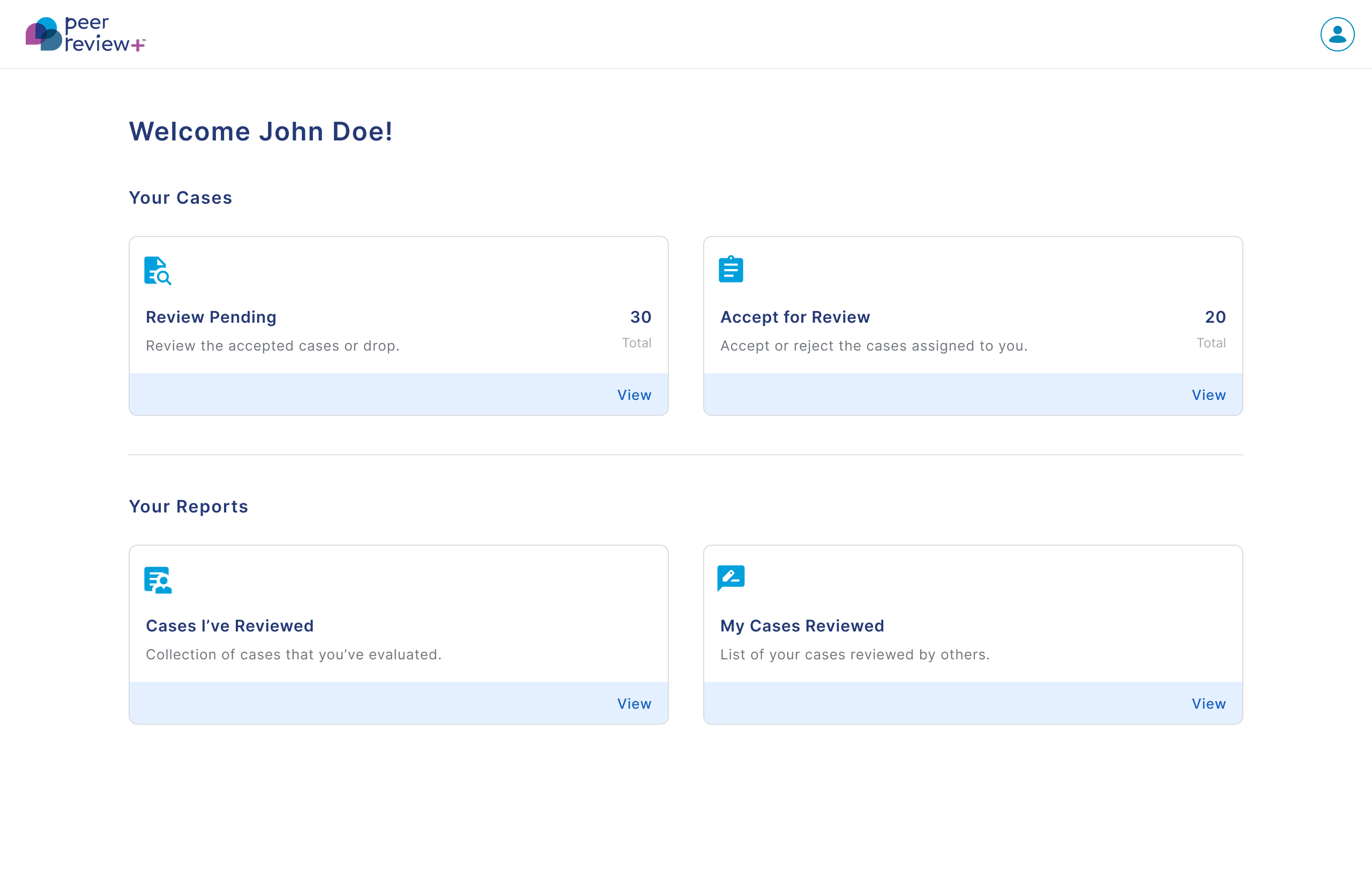Click the My Cases Reviewed pencil icon
Viewport: 1372px width, 892px height.
(x=730, y=578)
